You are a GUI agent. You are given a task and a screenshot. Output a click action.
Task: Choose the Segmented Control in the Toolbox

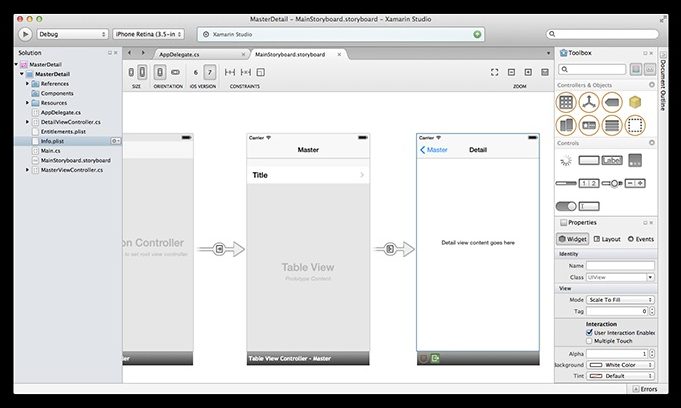(x=589, y=183)
